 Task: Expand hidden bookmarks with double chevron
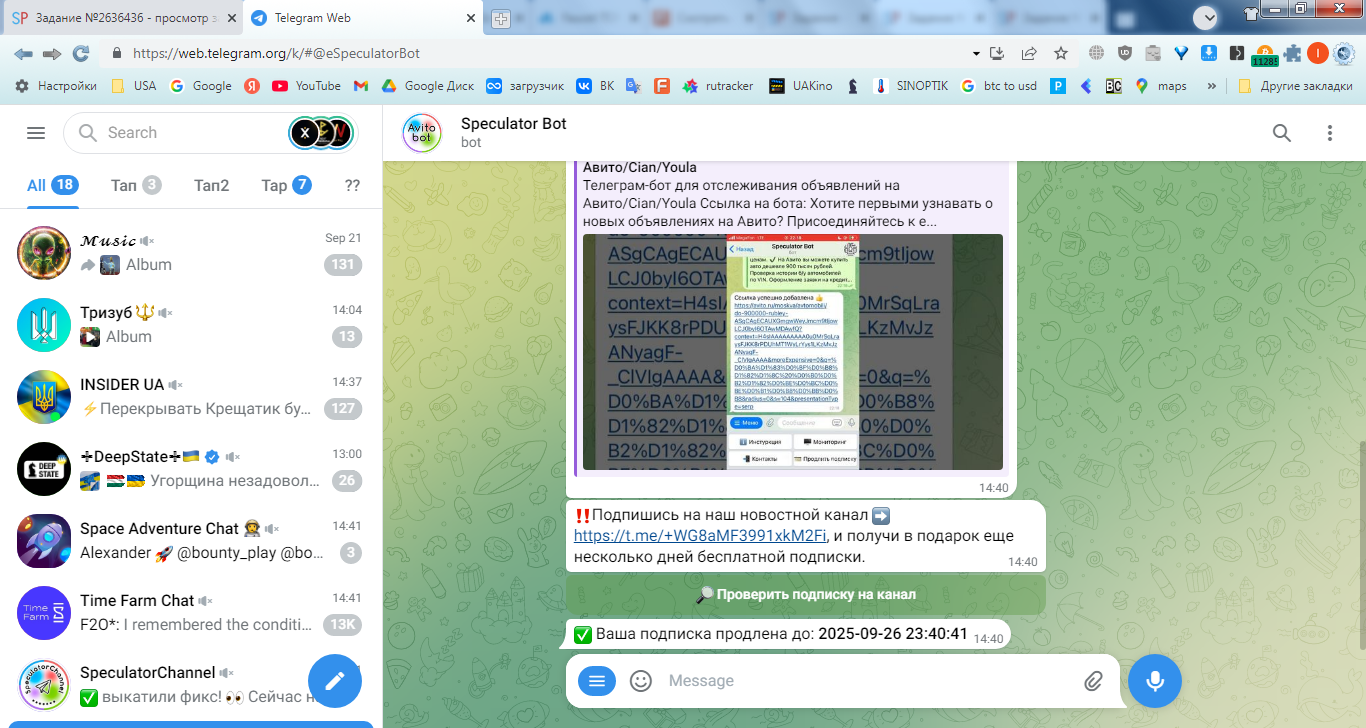pyautogui.click(x=1212, y=86)
